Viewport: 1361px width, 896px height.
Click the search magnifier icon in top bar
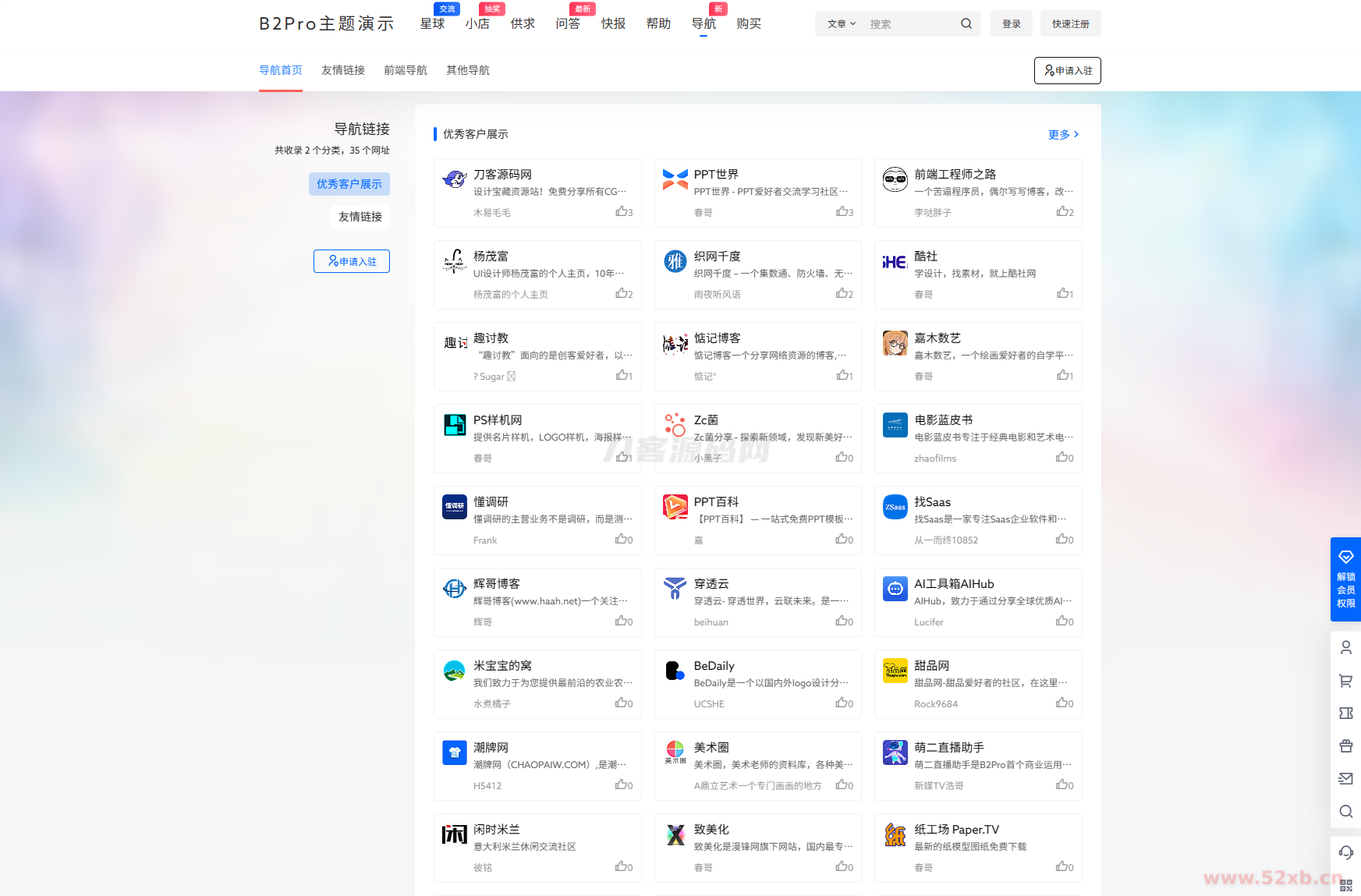(x=966, y=23)
